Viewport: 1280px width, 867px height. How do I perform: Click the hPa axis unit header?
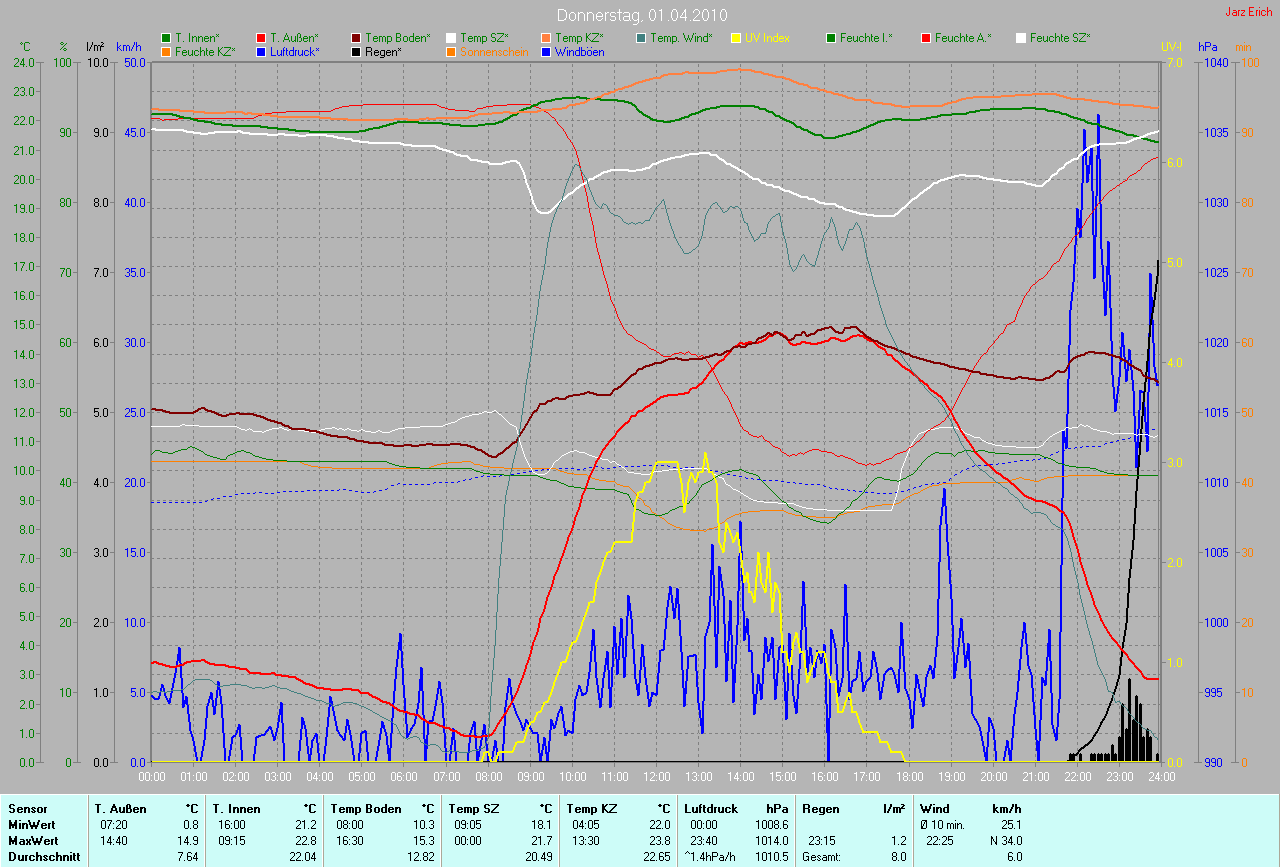tap(1207, 47)
